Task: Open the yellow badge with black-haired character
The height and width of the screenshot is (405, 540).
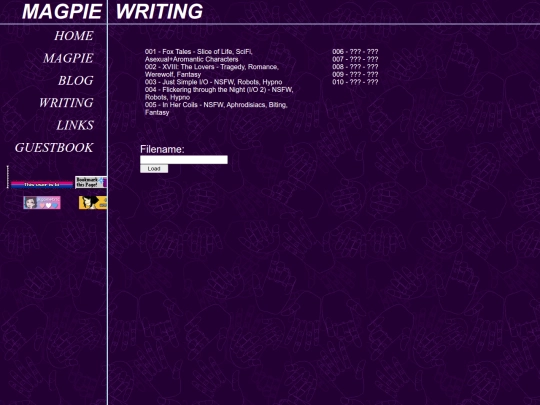Action: tap(93, 202)
